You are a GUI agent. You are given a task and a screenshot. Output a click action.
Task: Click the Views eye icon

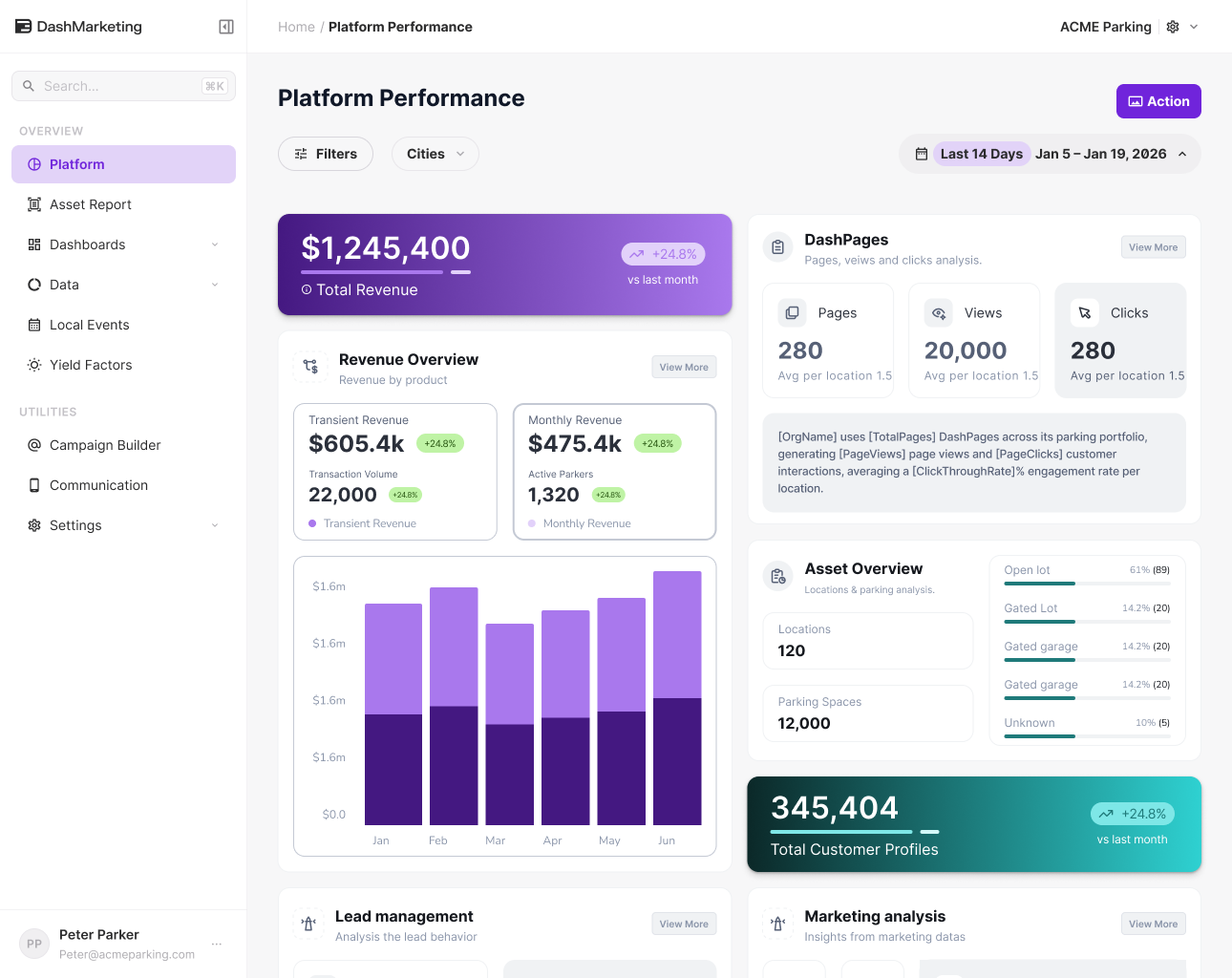pyautogui.click(x=939, y=312)
